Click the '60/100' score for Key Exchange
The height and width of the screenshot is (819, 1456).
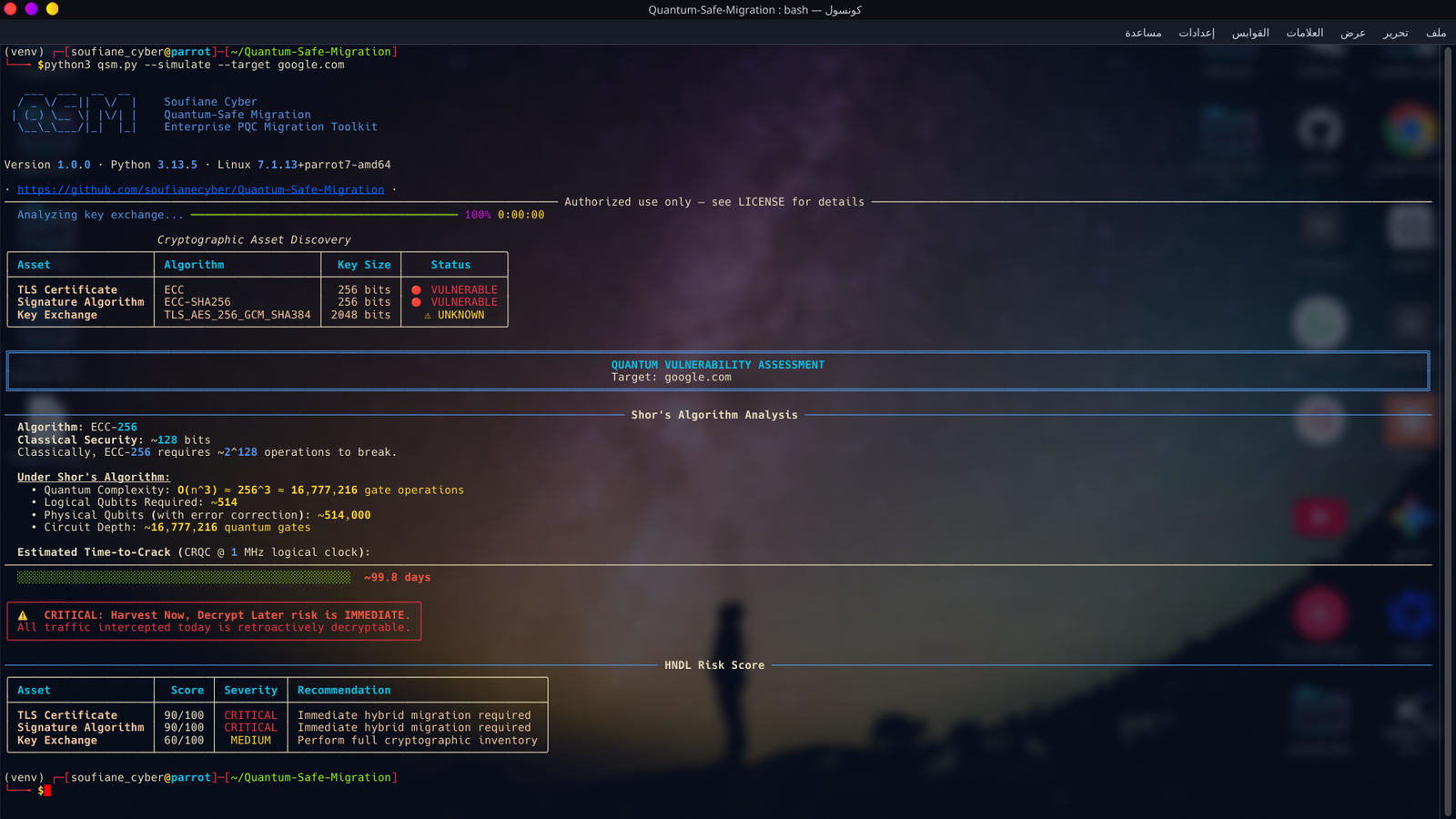tap(184, 741)
